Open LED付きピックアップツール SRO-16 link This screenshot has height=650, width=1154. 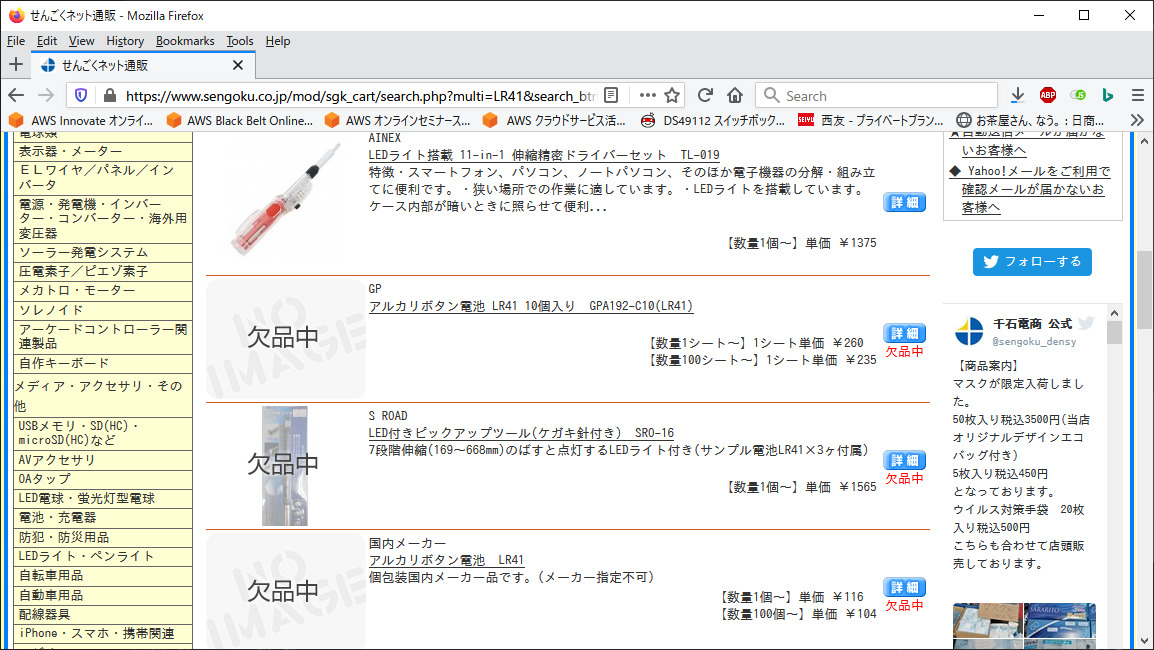point(521,433)
